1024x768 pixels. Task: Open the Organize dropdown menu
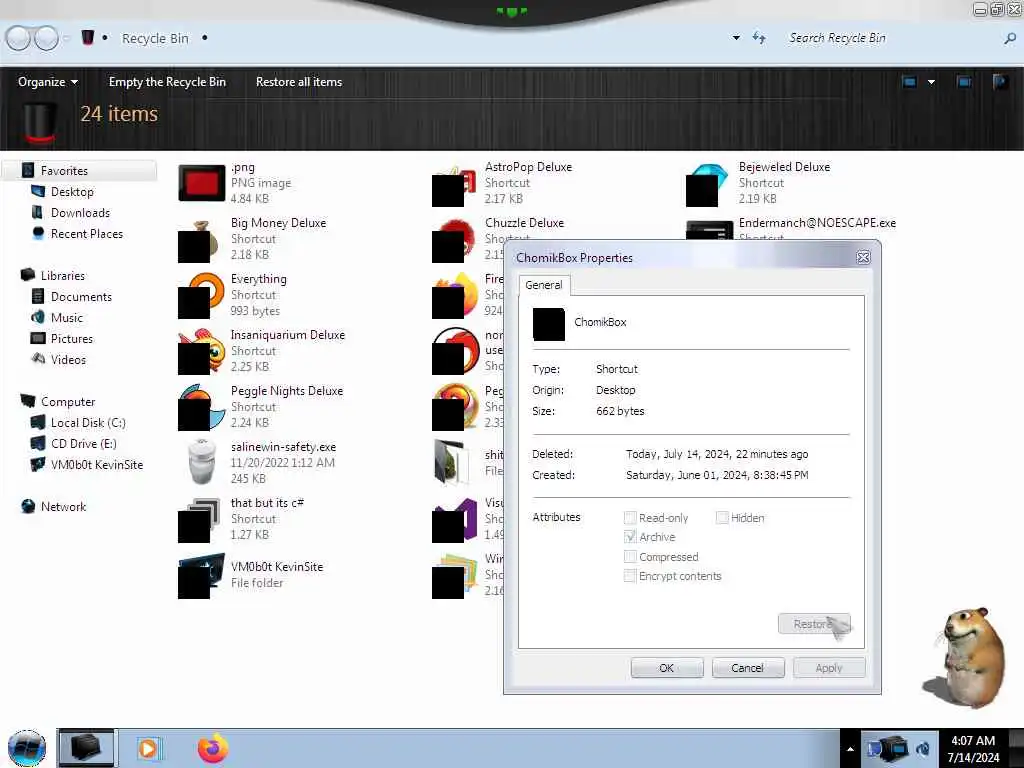coord(48,82)
